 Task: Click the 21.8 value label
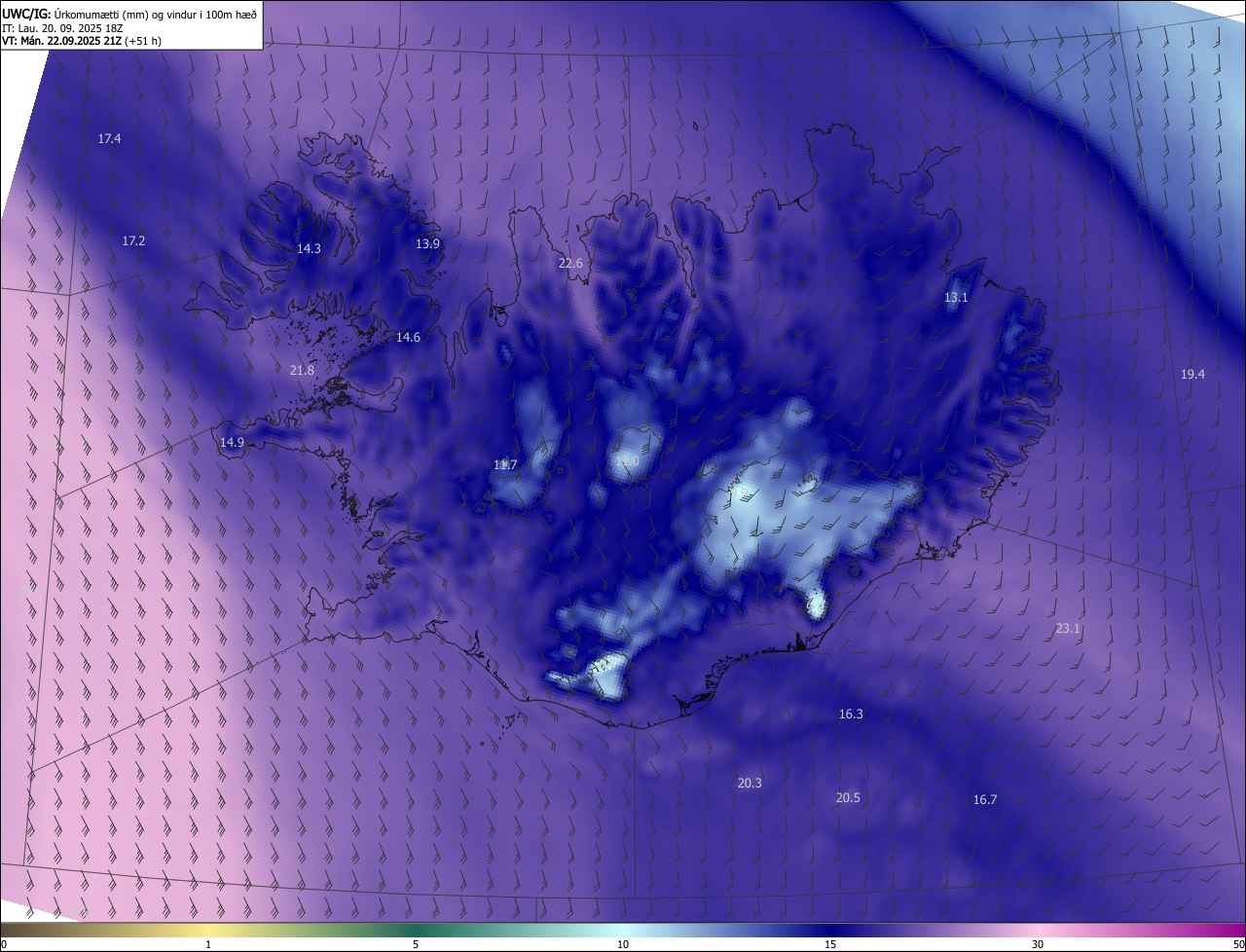coord(303,371)
